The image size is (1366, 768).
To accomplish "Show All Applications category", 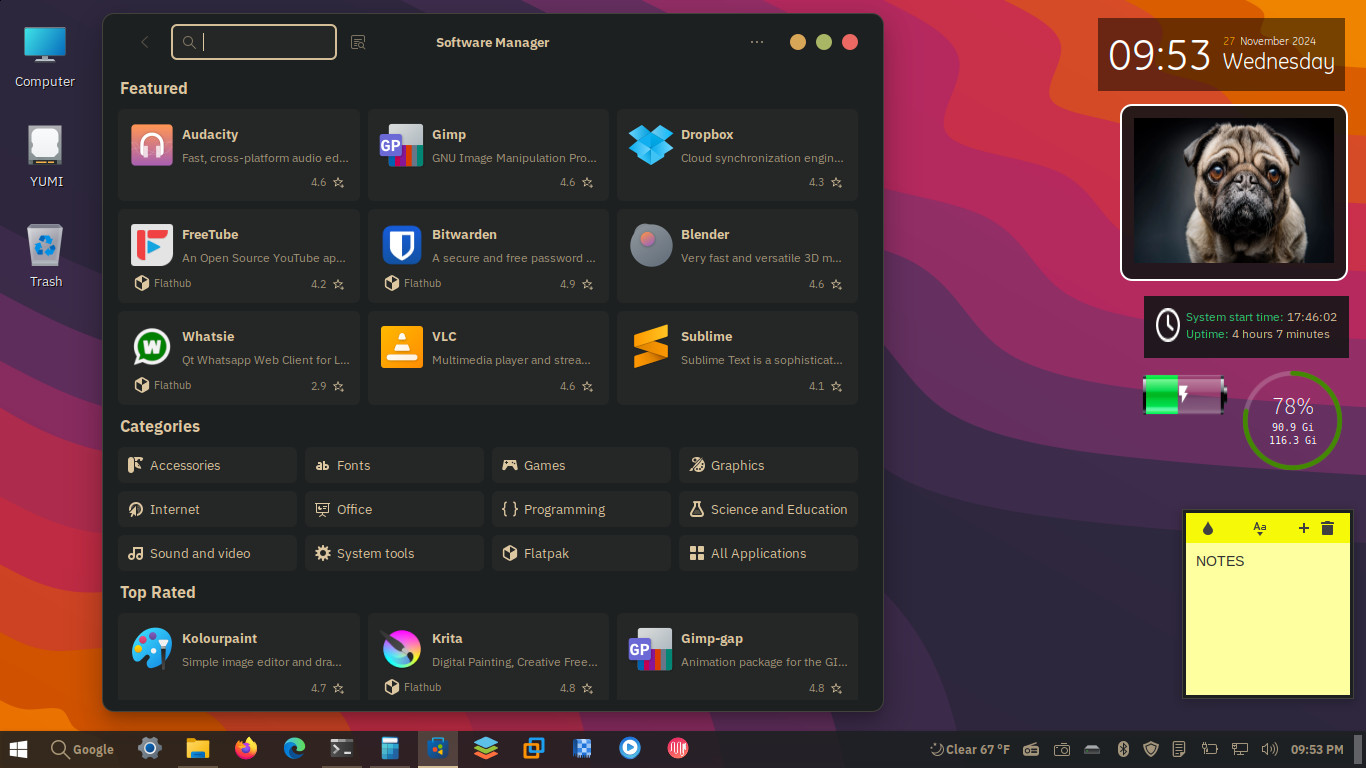I will point(768,553).
